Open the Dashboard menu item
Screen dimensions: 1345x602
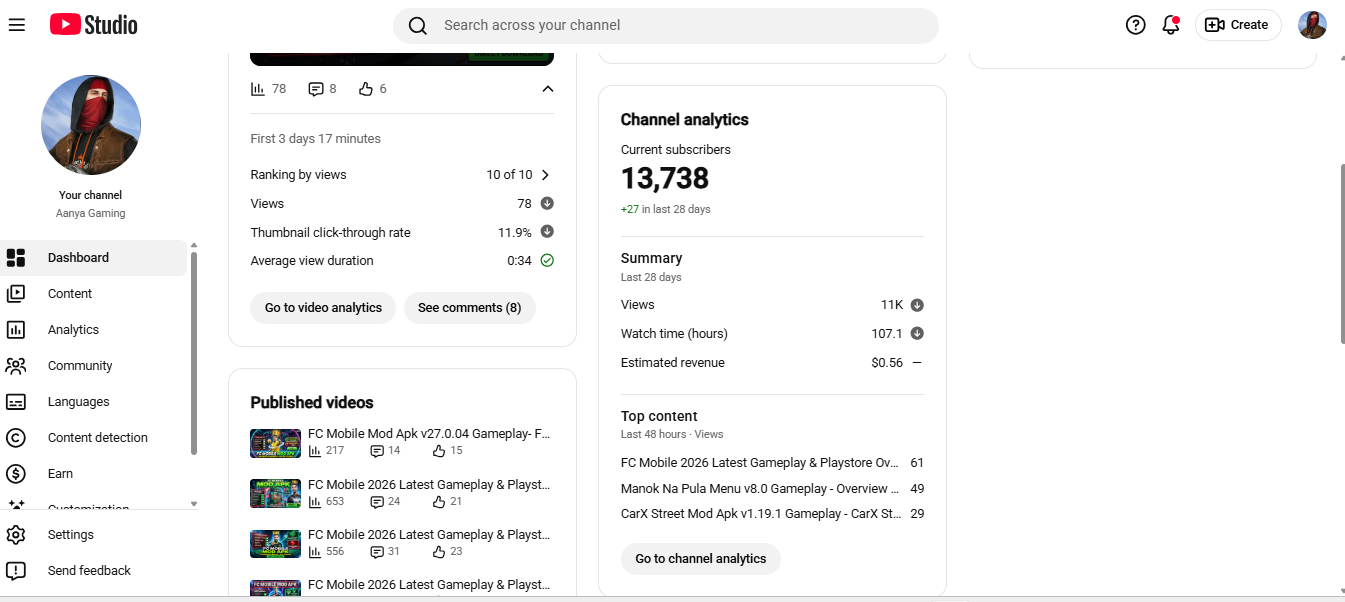(94, 258)
